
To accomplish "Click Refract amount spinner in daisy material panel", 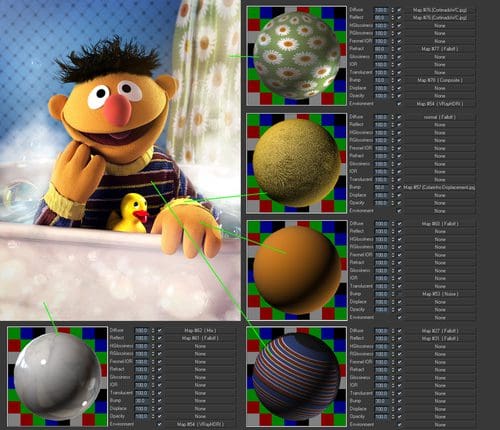I will point(392,49).
